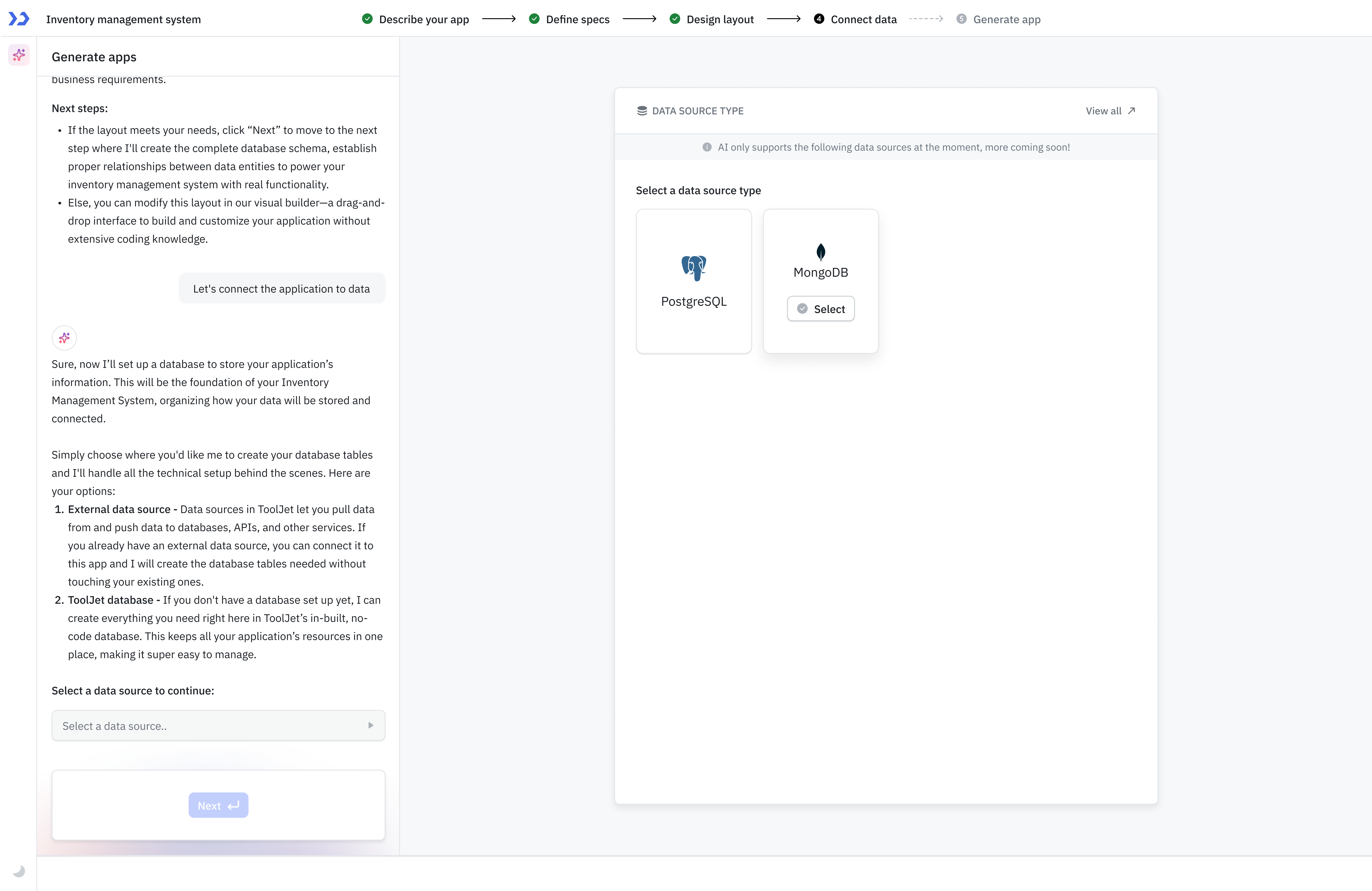1372x891 pixels.
Task: Click the Next button
Action: [x=218, y=805]
